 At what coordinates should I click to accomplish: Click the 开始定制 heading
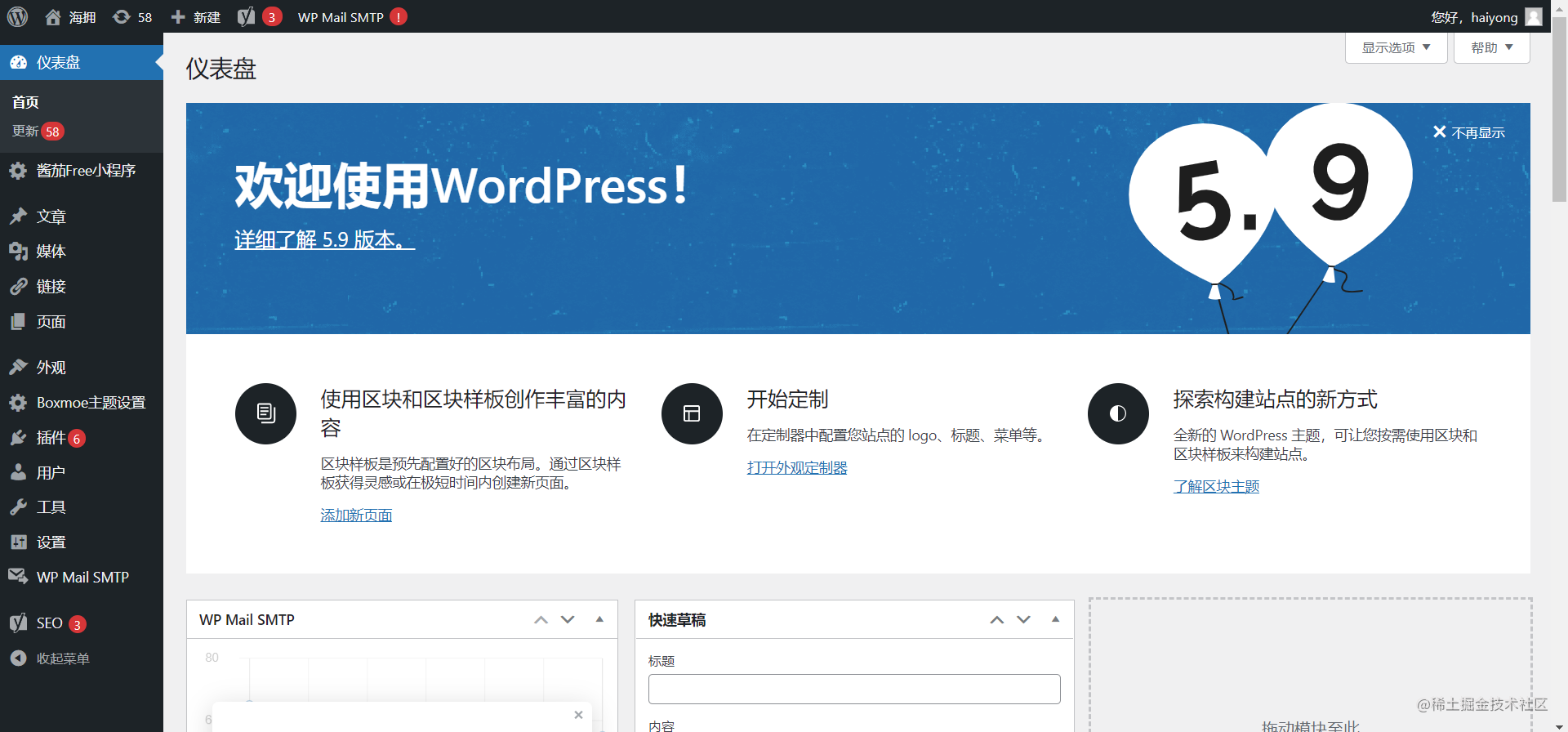(x=787, y=399)
